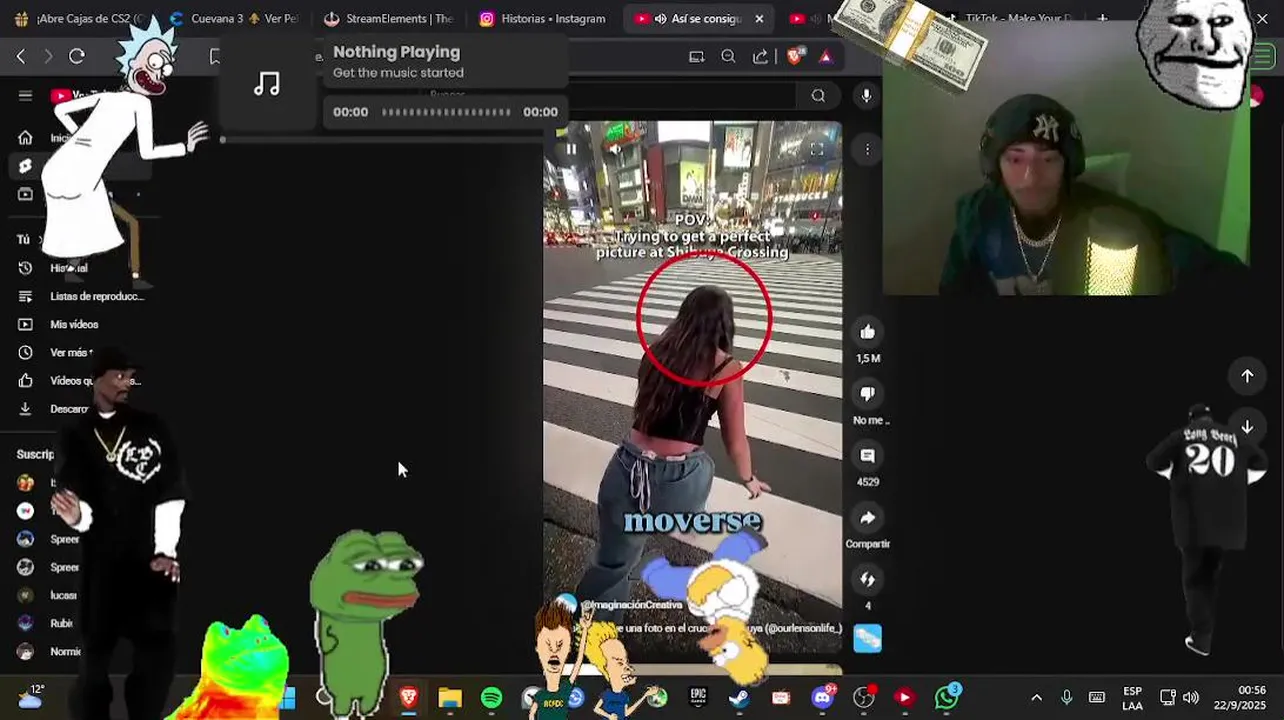The height and width of the screenshot is (720, 1284).
Task: Show hidden tray icons with the chevron
Action: pyautogui.click(x=1036, y=697)
